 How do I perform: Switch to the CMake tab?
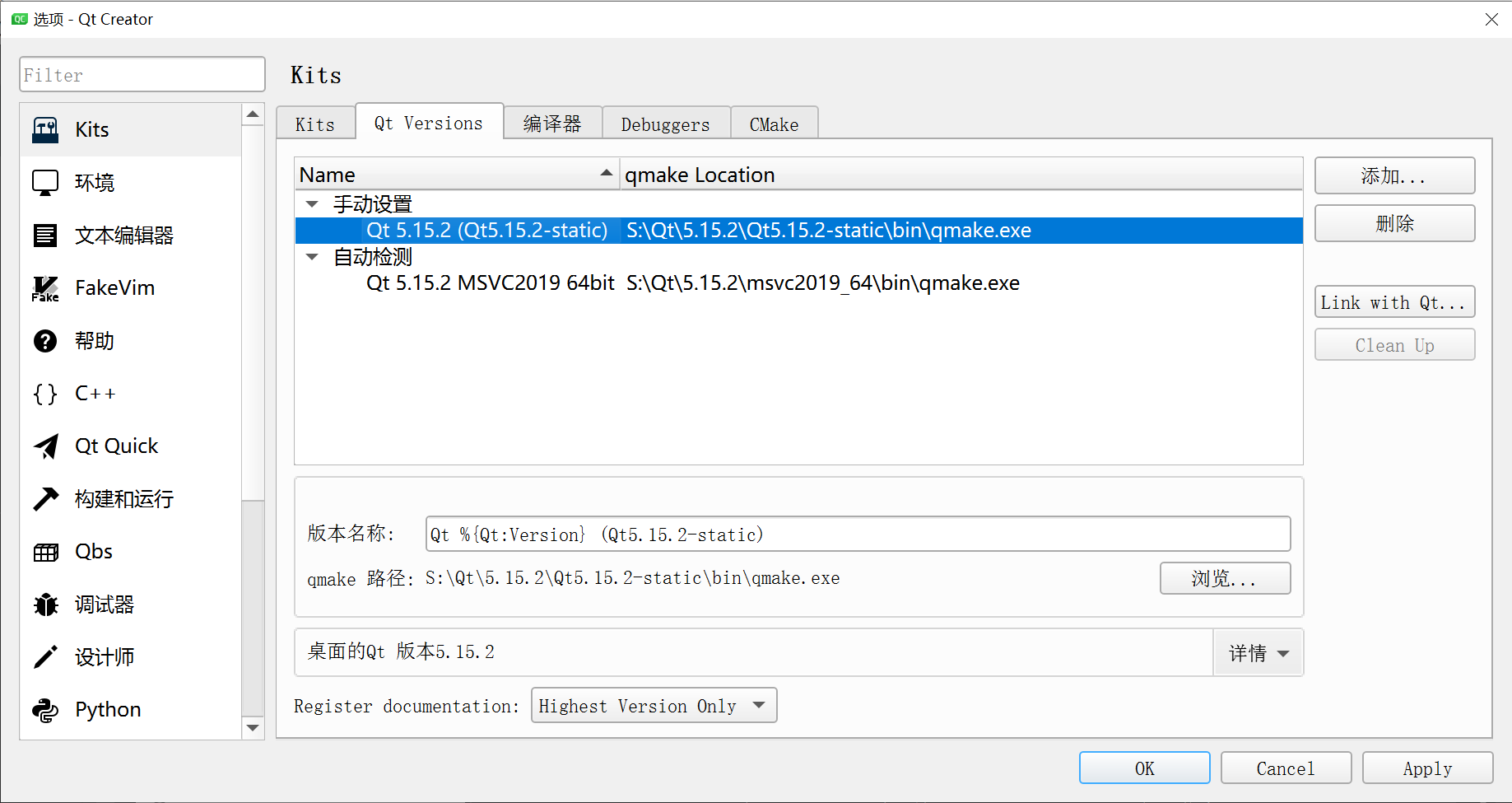tap(774, 124)
